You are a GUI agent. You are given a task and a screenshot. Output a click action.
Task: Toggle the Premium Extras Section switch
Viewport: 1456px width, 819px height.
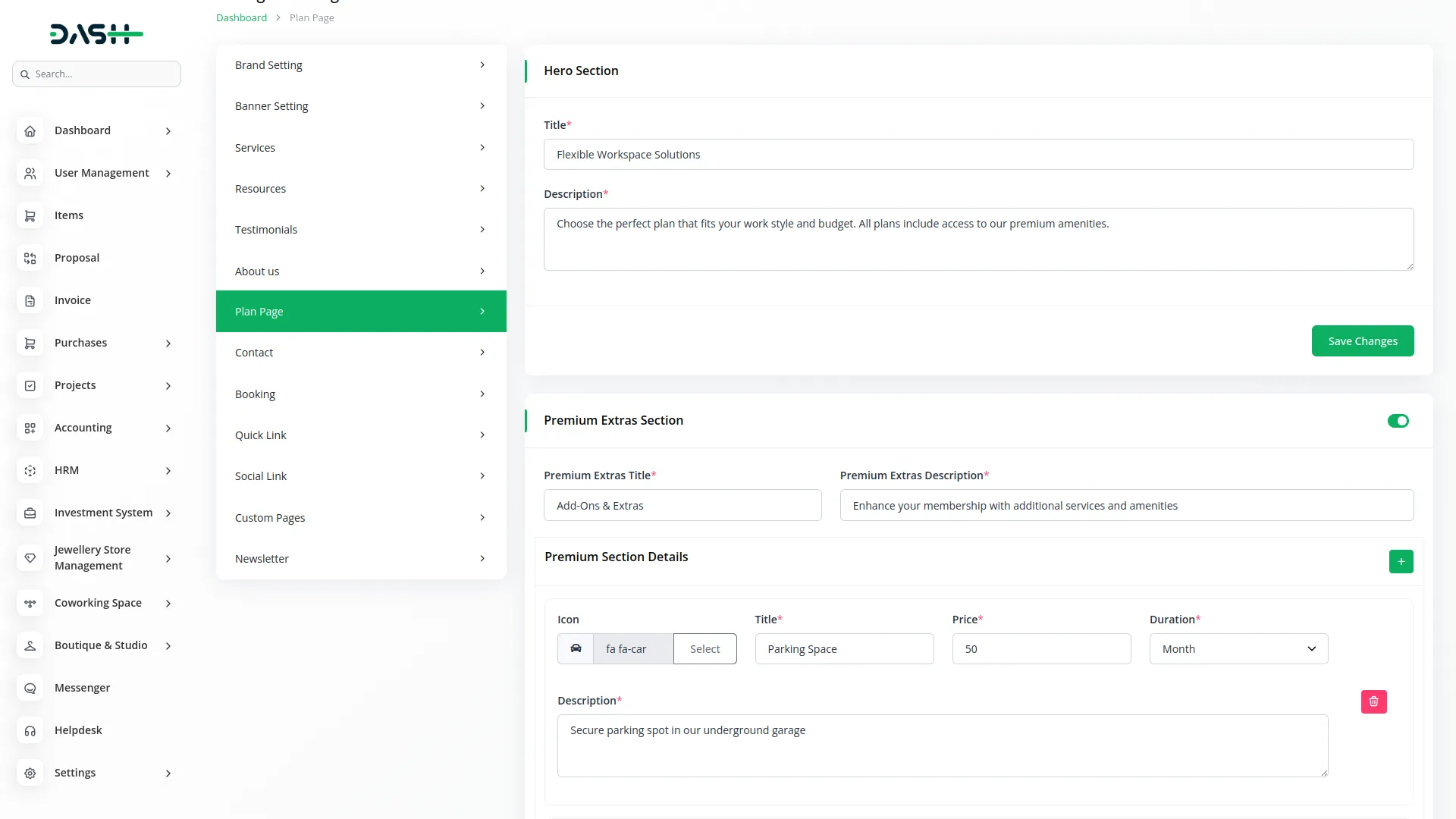pyautogui.click(x=1398, y=421)
